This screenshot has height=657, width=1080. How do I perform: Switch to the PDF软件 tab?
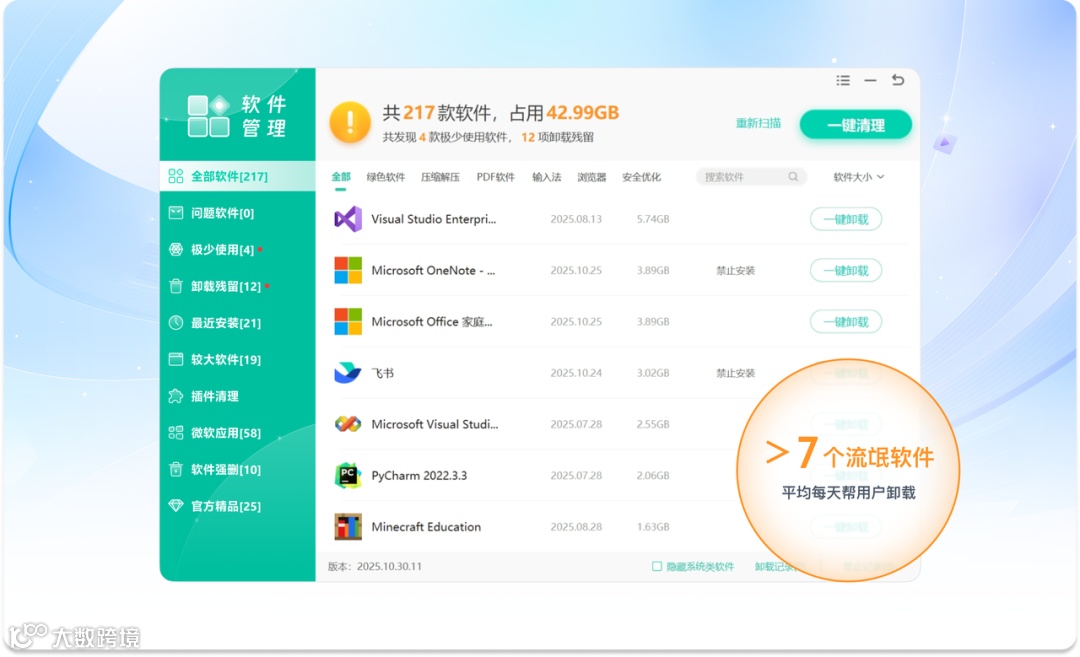click(495, 177)
